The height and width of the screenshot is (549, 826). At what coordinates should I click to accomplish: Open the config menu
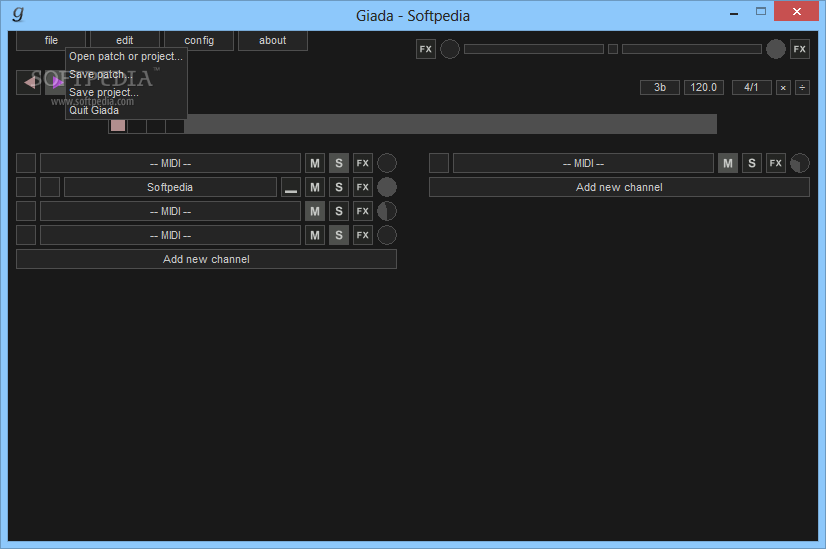[x=199, y=41]
